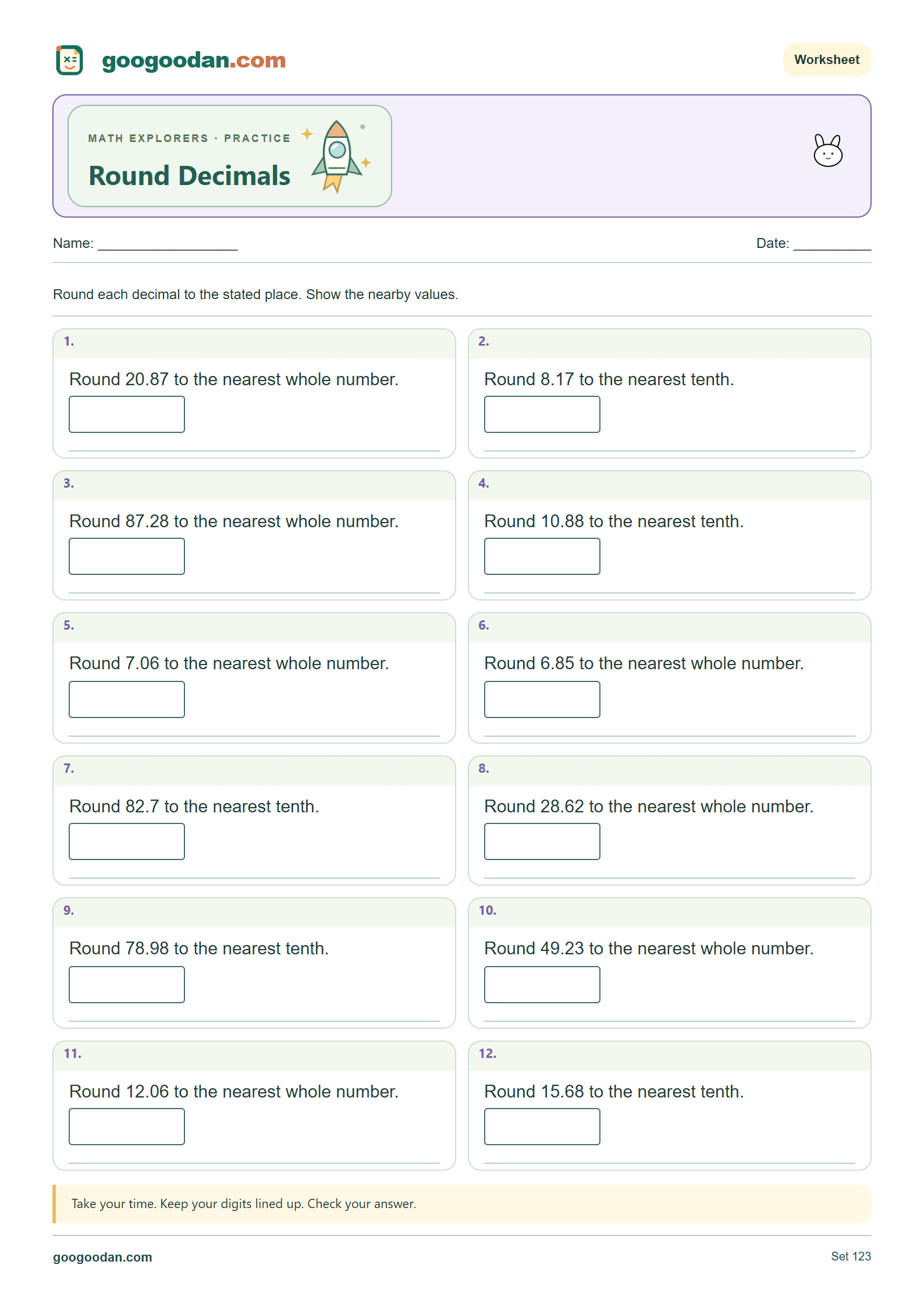This screenshot has width=924, height=1307.
Task: Click answer box for rounding 78.98
Action: [x=127, y=985]
